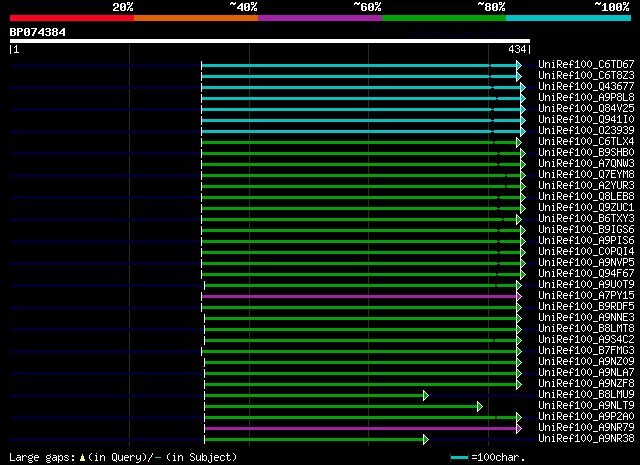Select the UniRef100_A9P2A0 label
The height and width of the screenshot is (465, 640).
(586, 417)
